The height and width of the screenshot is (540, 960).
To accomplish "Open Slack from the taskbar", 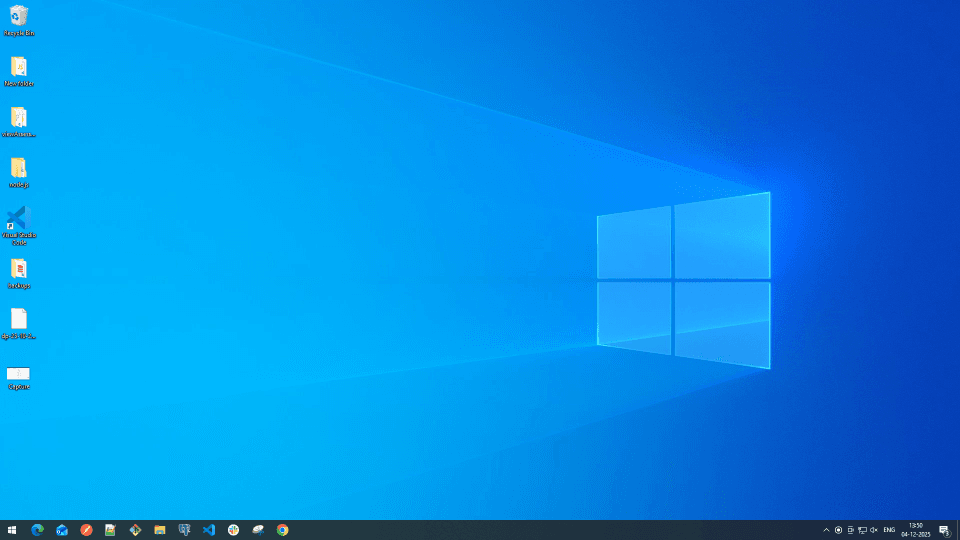I will tap(234, 530).
